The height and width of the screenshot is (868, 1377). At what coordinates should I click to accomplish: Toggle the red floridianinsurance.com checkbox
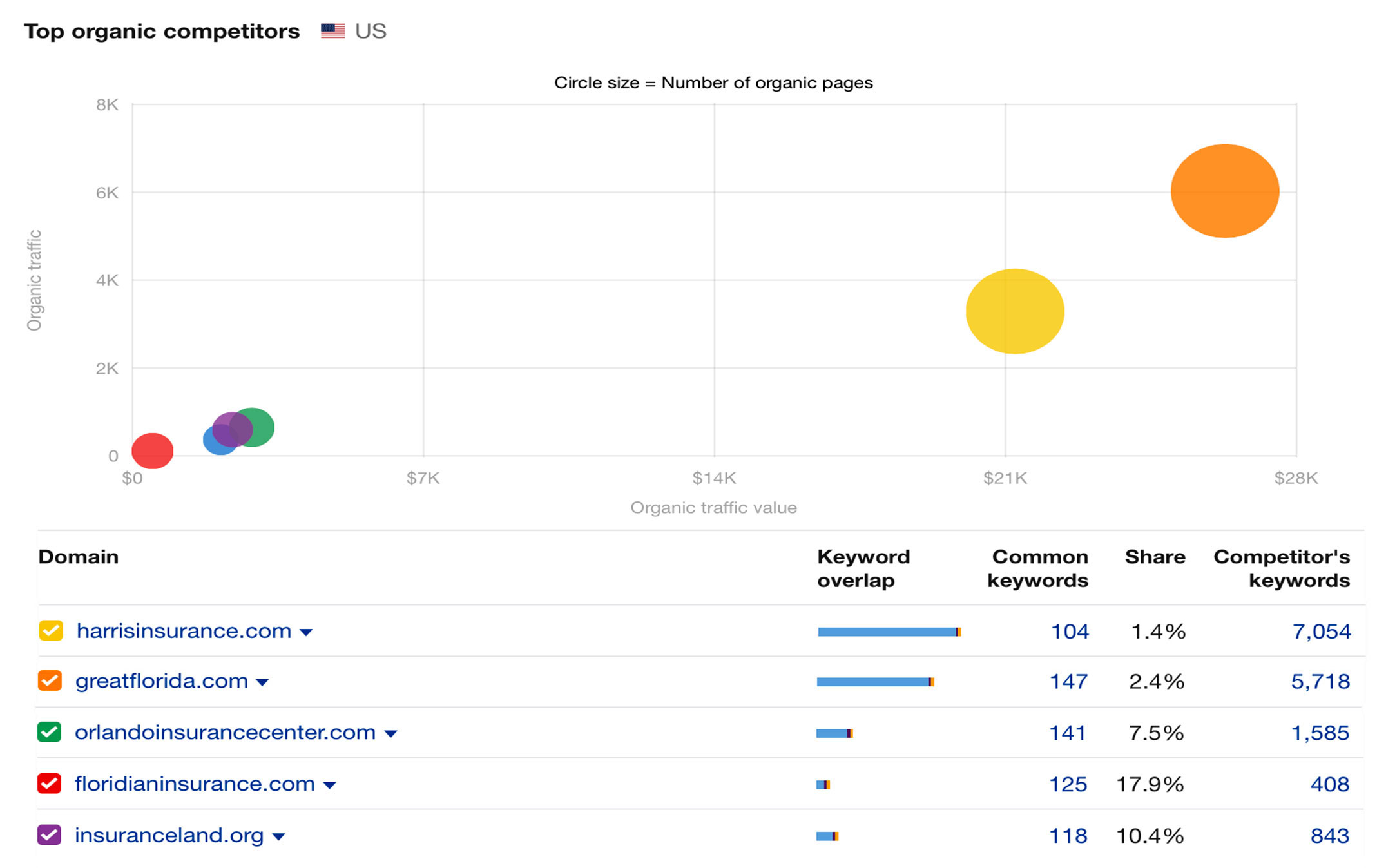50,784
